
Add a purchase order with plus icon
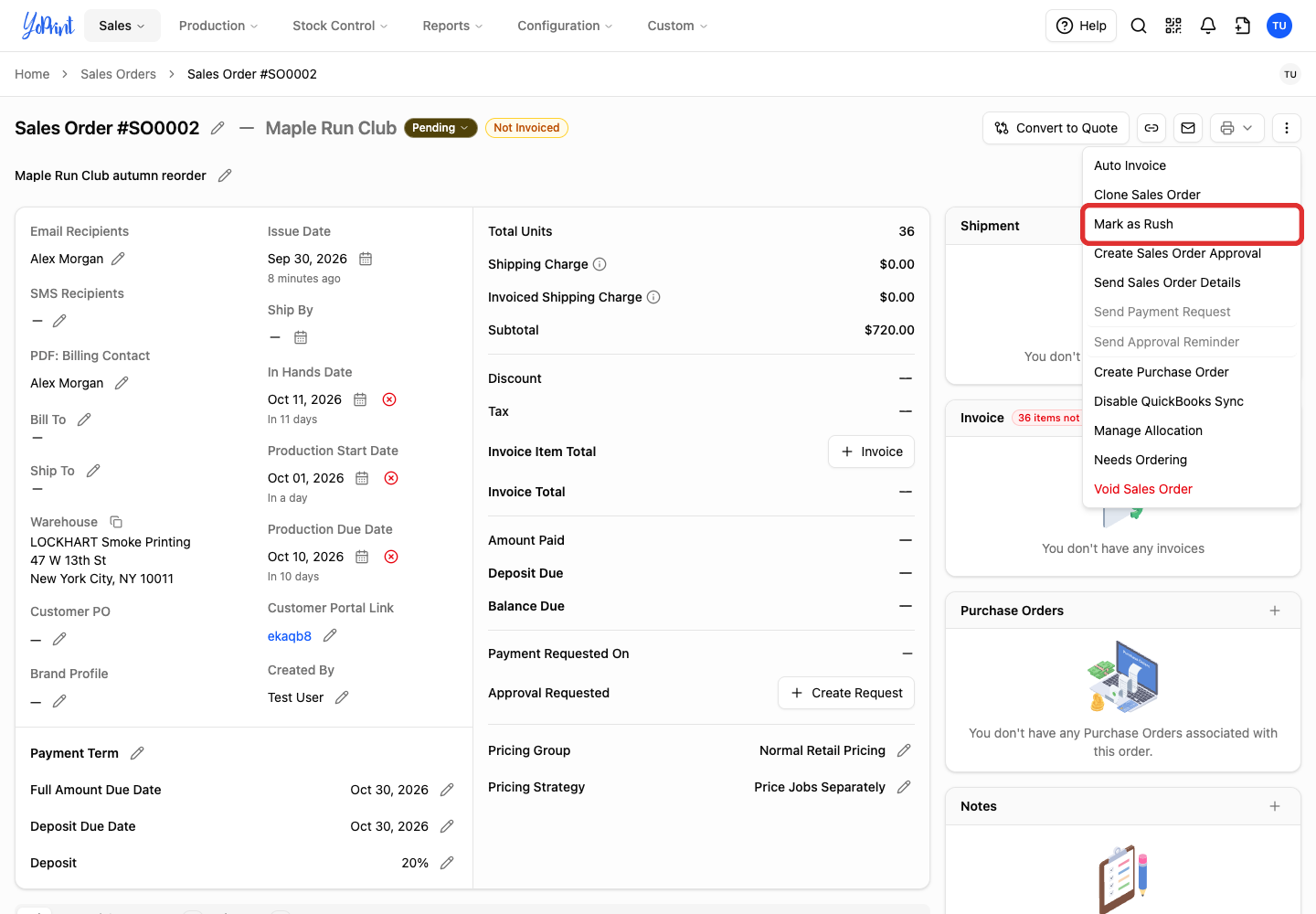(1275, 611)
